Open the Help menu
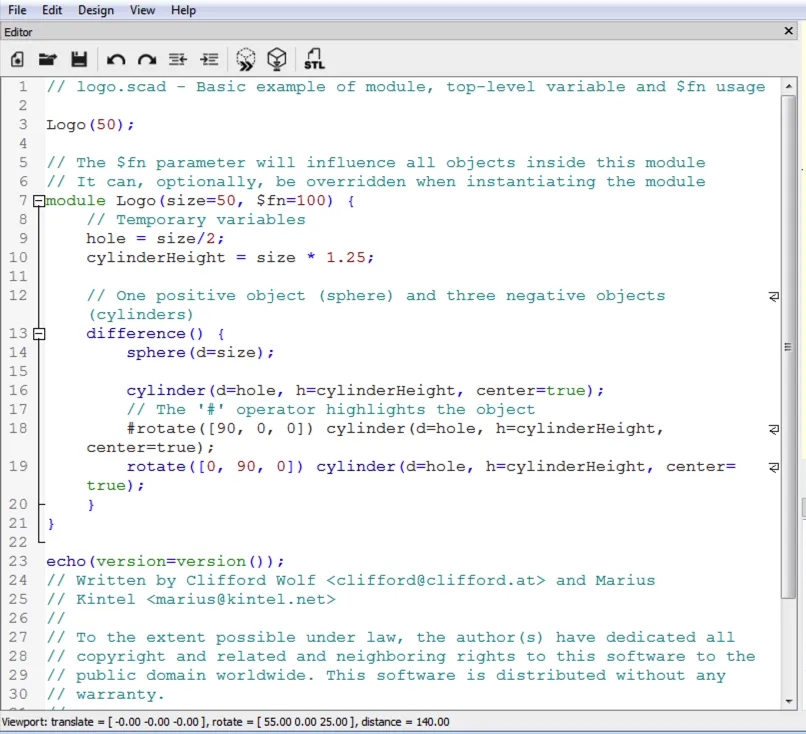The width and height of the screenshot is (806, 734). (183, 10)
